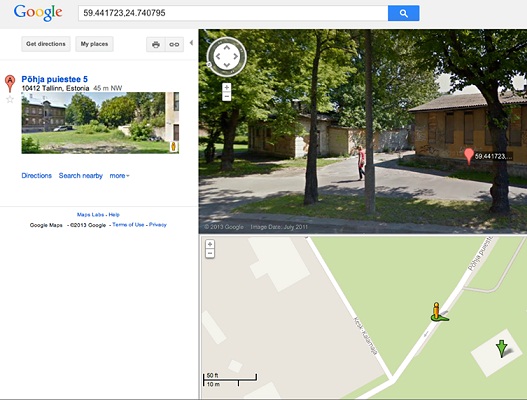Click the coordinates search input field

233,13
